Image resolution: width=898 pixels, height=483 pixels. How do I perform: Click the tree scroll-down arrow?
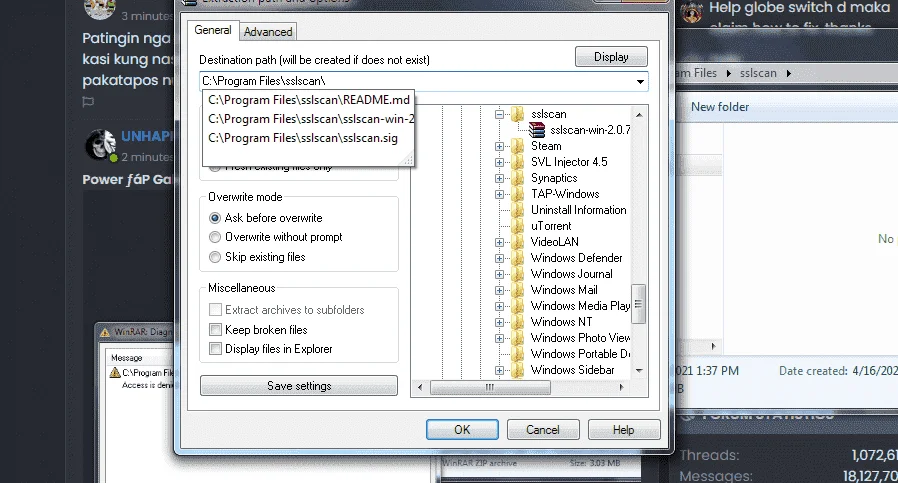(639, 371)
